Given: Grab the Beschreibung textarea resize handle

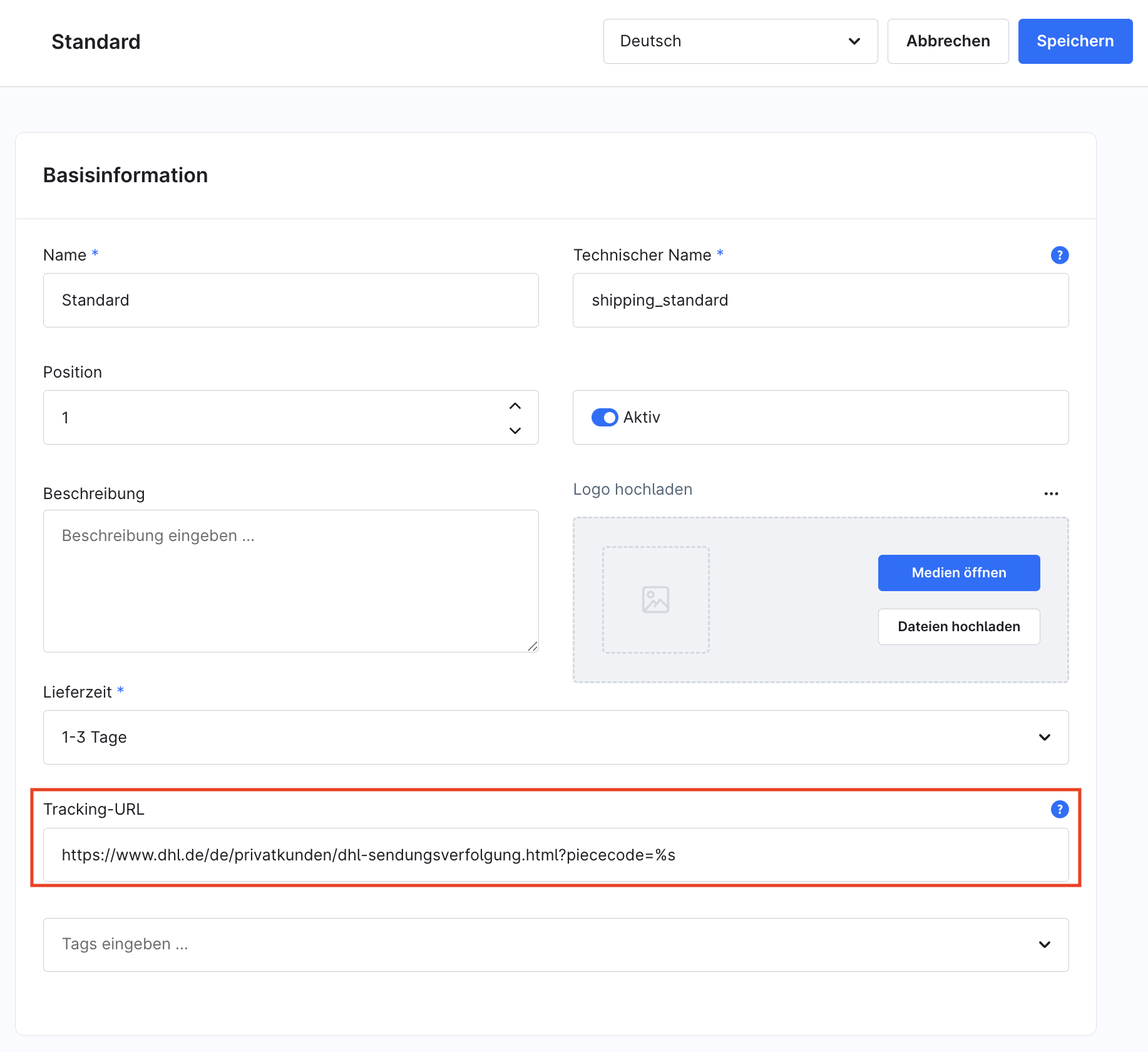Looking at the screenshot, I should click(533, 646).
